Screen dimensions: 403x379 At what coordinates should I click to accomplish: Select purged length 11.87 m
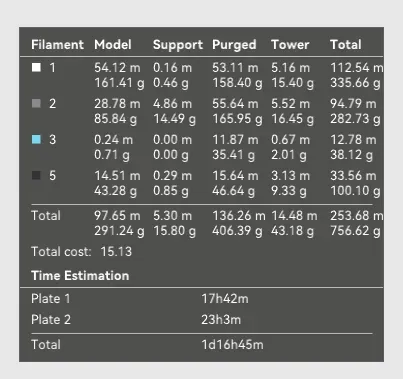(x=235, y=140)
